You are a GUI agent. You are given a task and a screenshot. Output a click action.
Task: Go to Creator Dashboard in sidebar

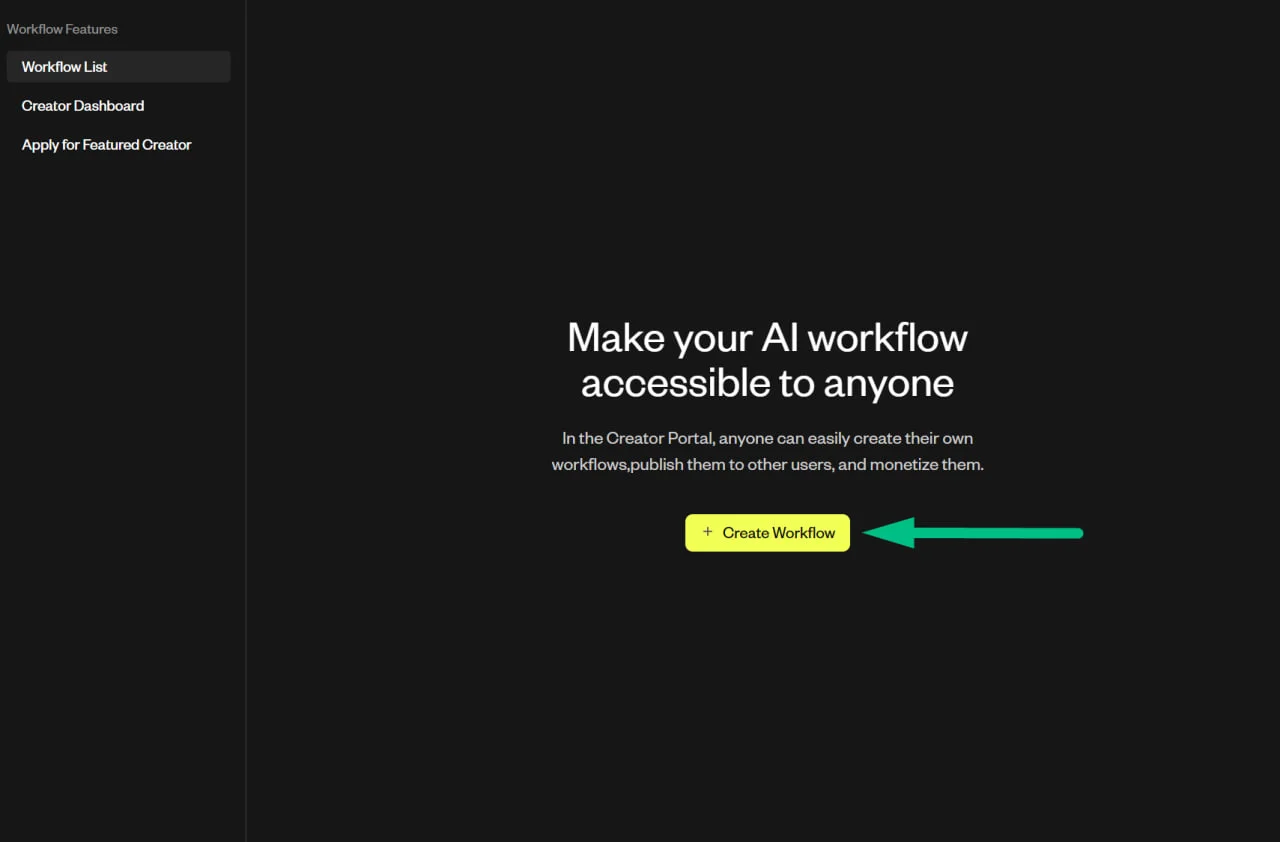click(x=83, y=106)
